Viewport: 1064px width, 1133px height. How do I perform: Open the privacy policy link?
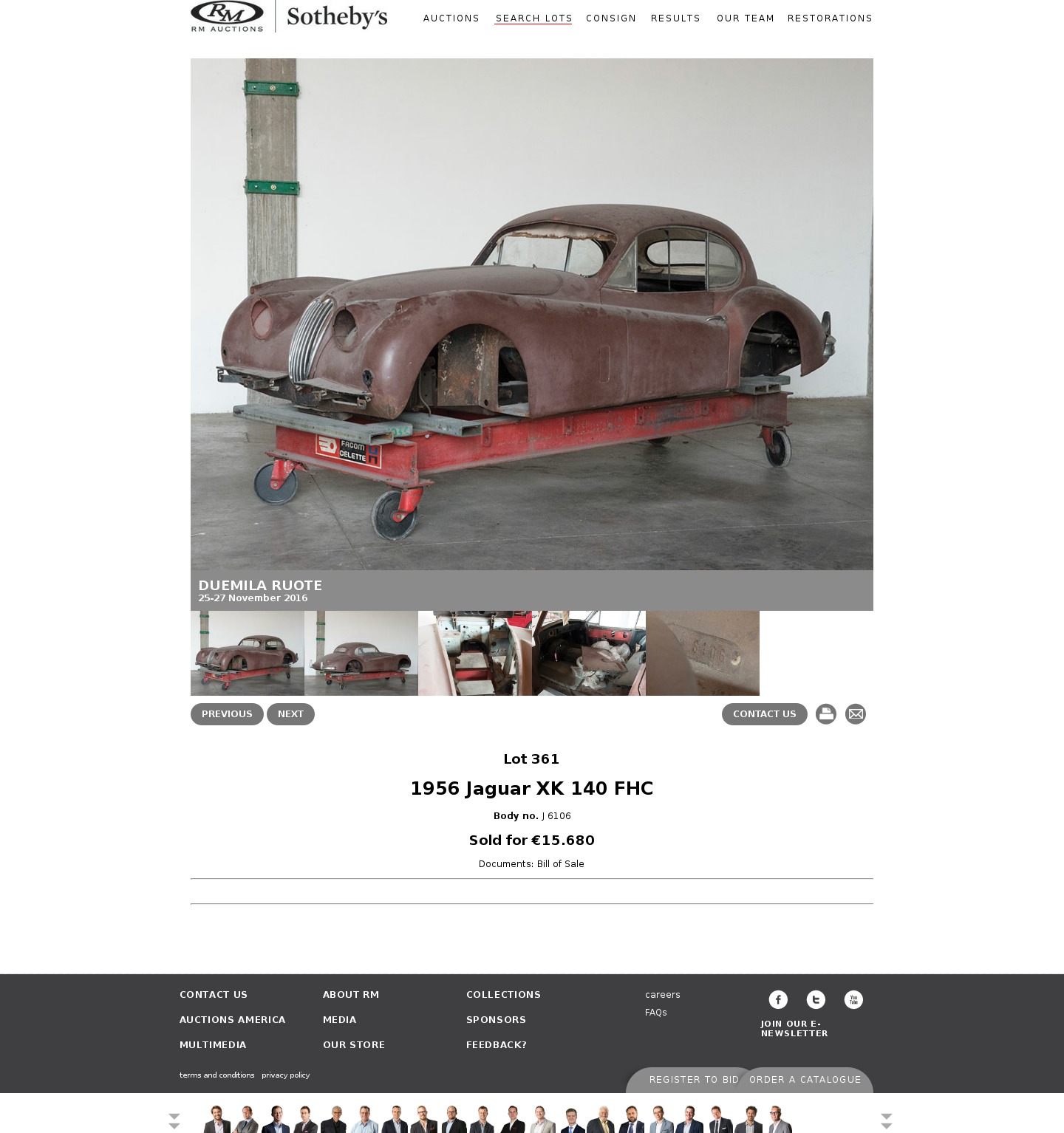[x=285, y=1075]
